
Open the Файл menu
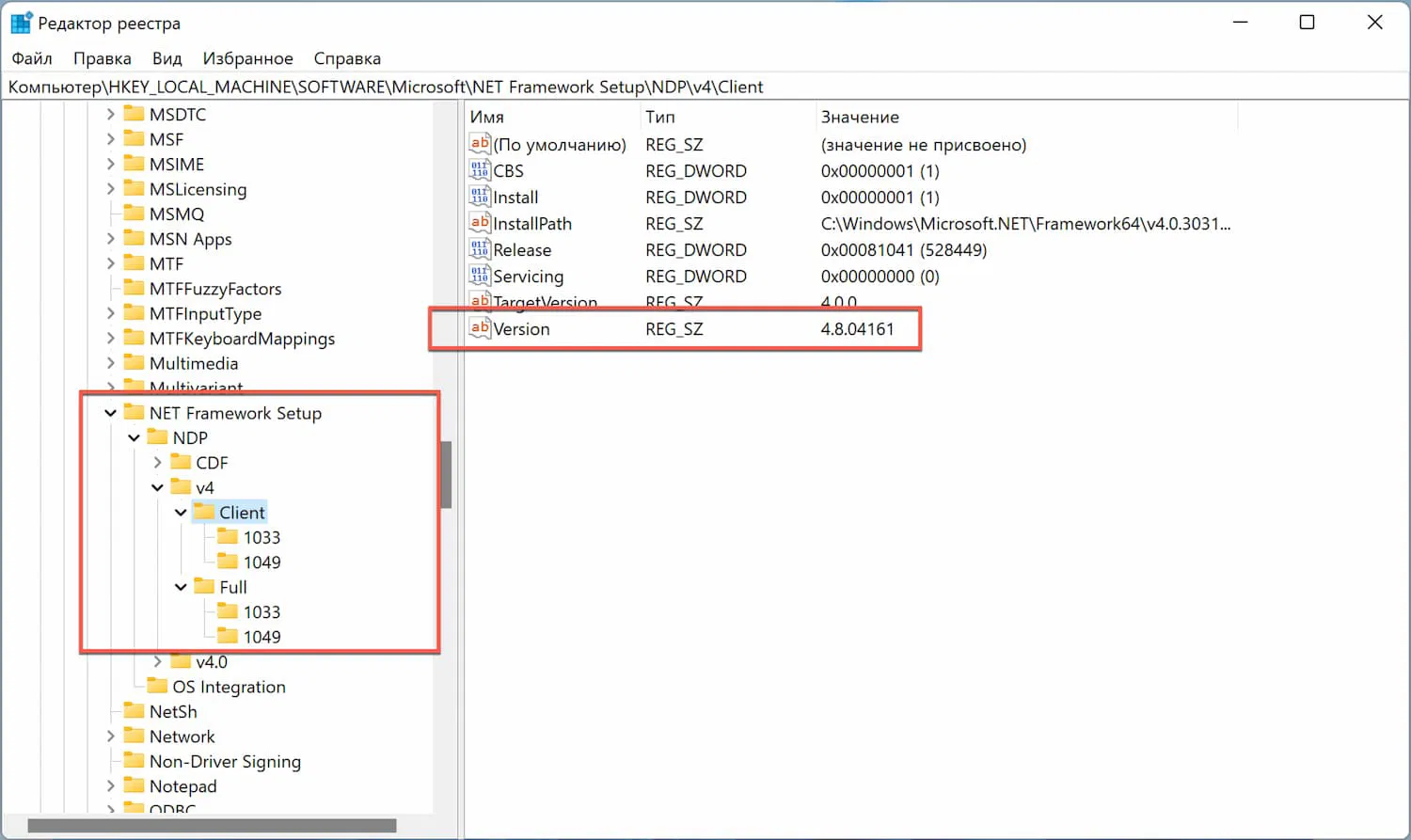tap(32, 58)
